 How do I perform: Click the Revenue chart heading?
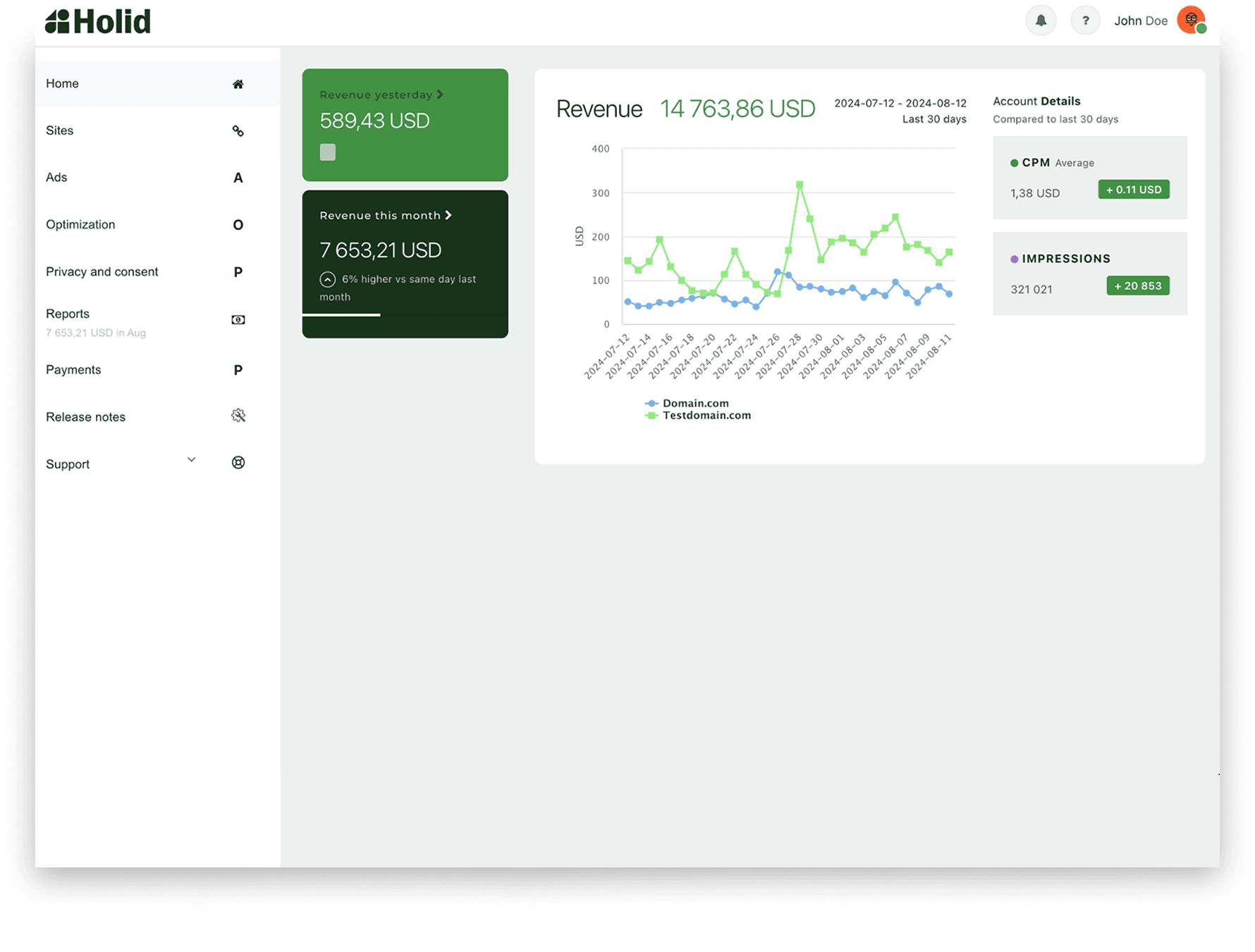pyautogui.click(x=599, y=109)
